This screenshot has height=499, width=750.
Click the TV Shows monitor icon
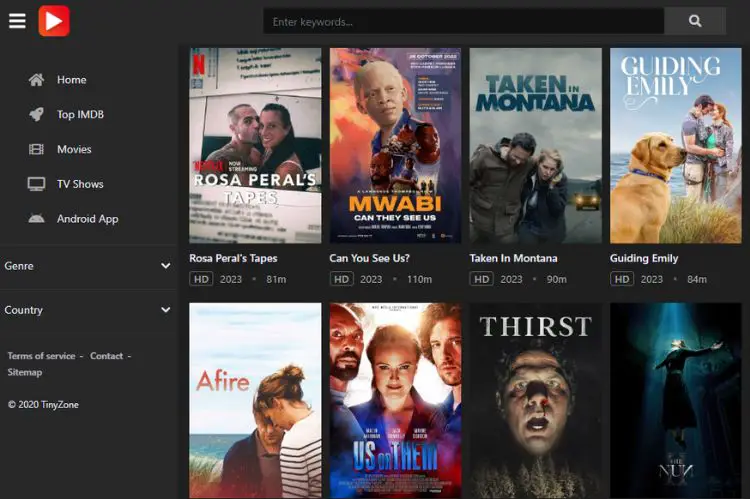tap(36, 184)
